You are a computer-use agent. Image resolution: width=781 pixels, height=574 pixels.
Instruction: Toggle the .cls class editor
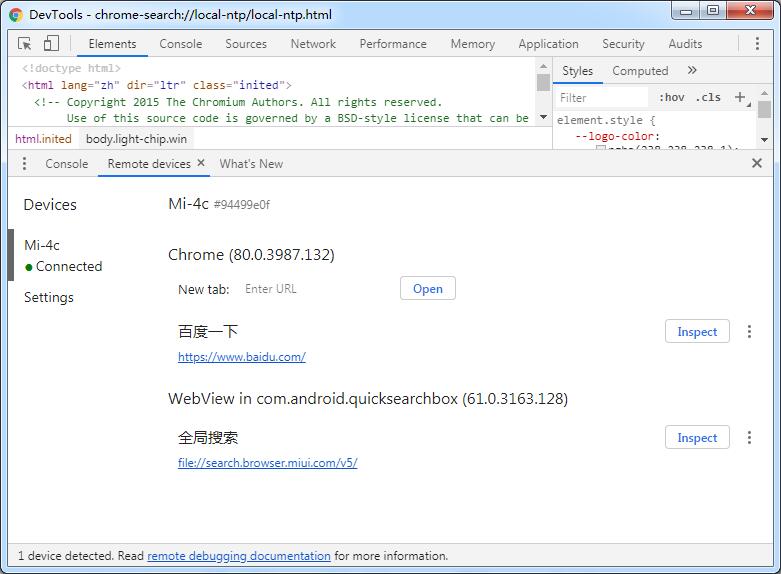click(x=708, y=97)
